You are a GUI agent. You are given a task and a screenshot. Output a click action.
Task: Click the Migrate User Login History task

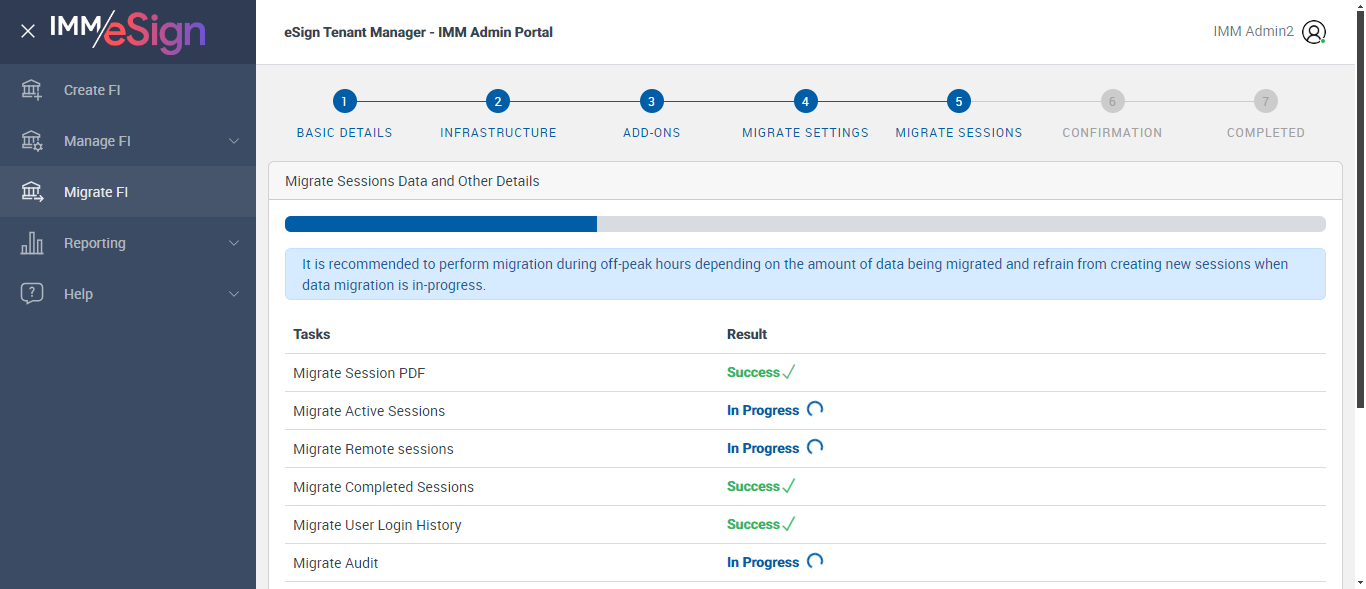[377, 525]
